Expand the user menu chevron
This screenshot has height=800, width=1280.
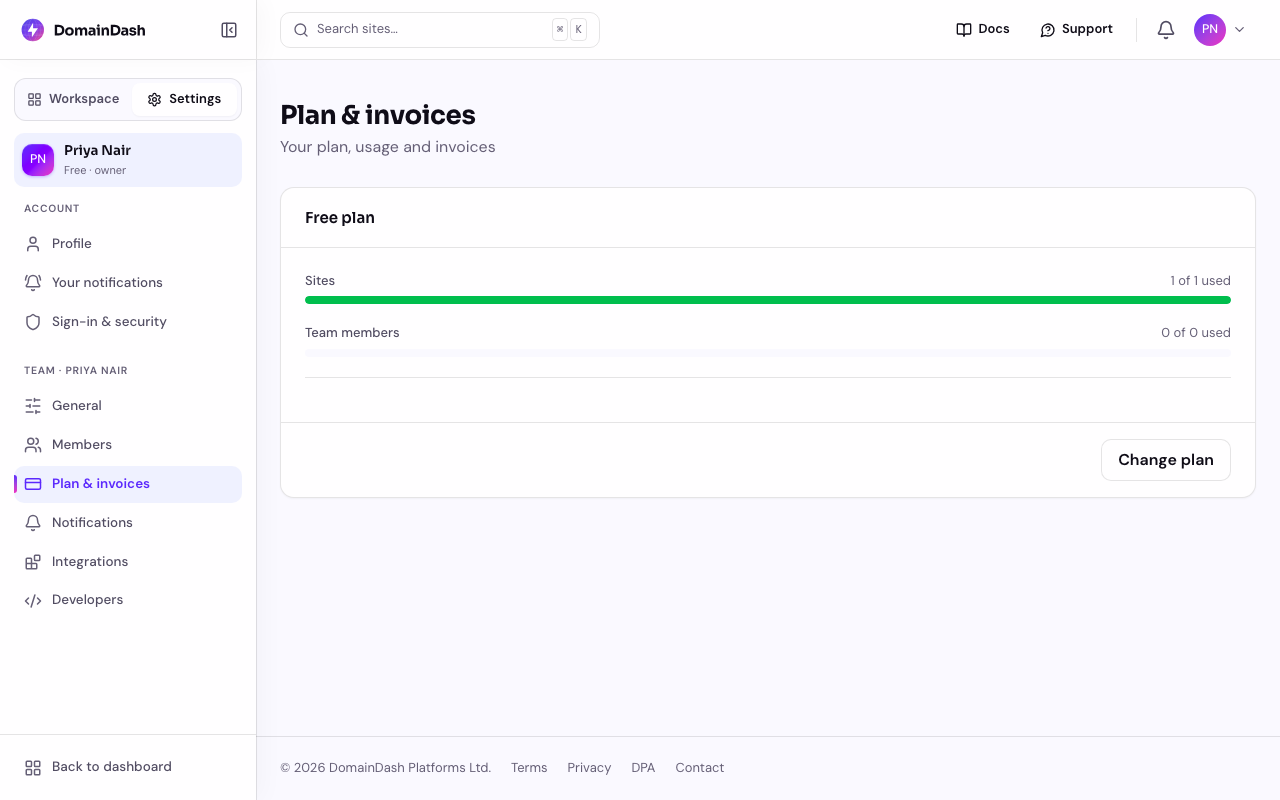pos(1240,30)
